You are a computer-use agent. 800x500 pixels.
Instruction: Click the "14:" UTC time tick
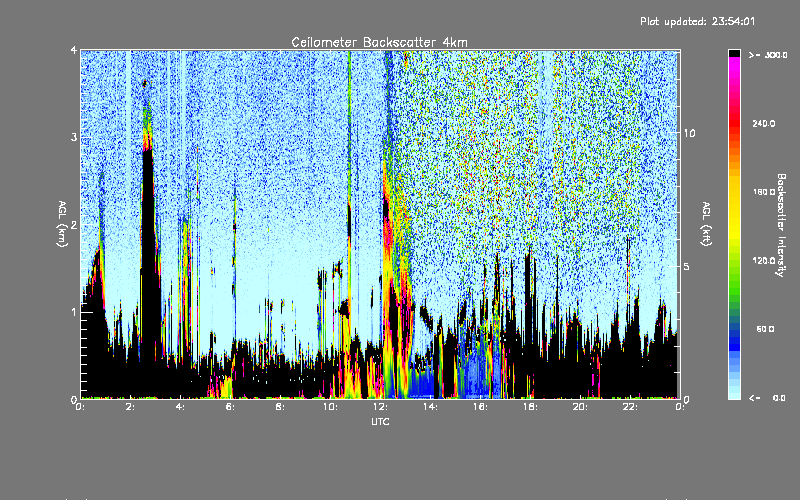click(430, 407)
